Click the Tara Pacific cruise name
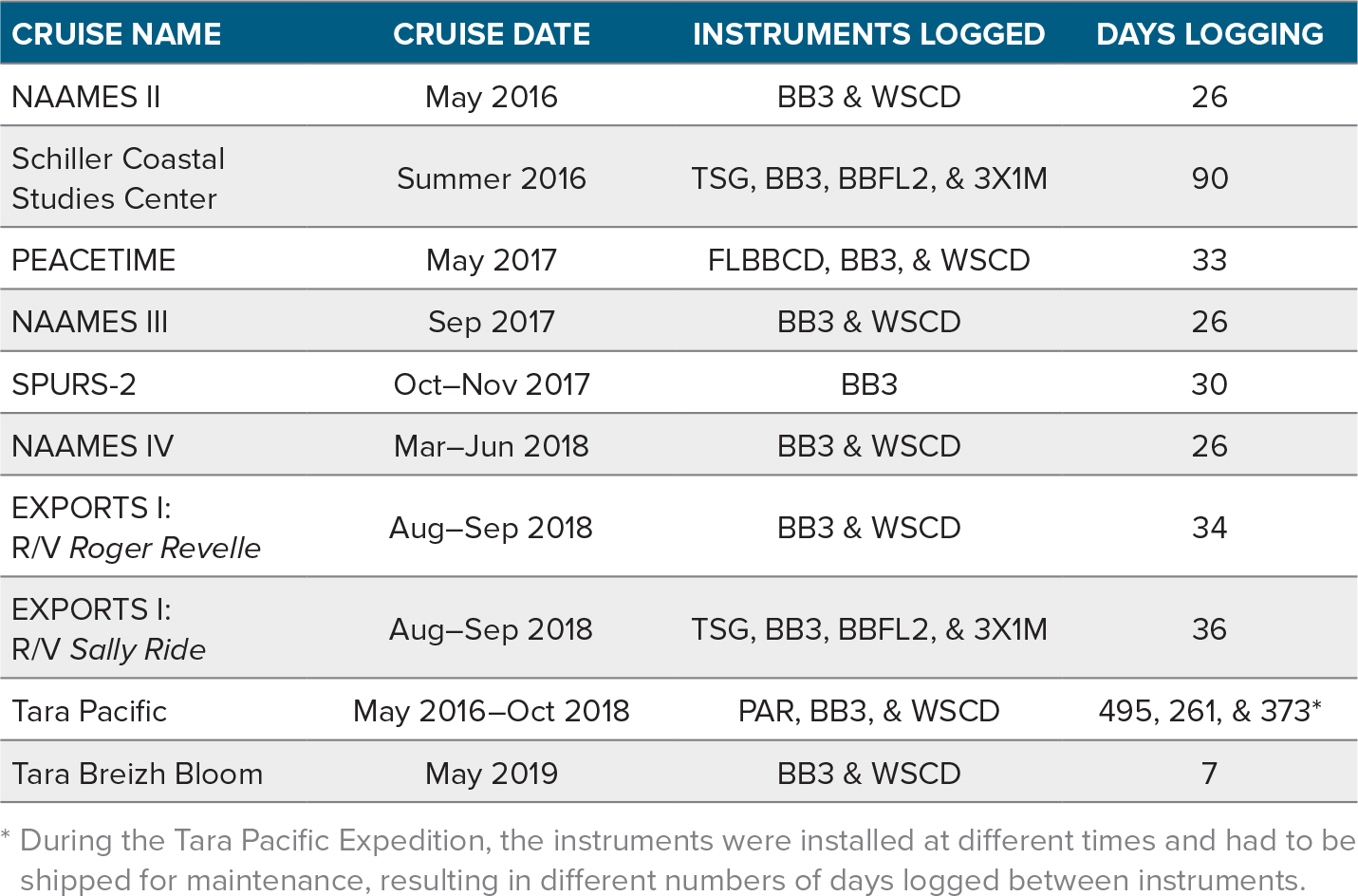 pos(88,711)
